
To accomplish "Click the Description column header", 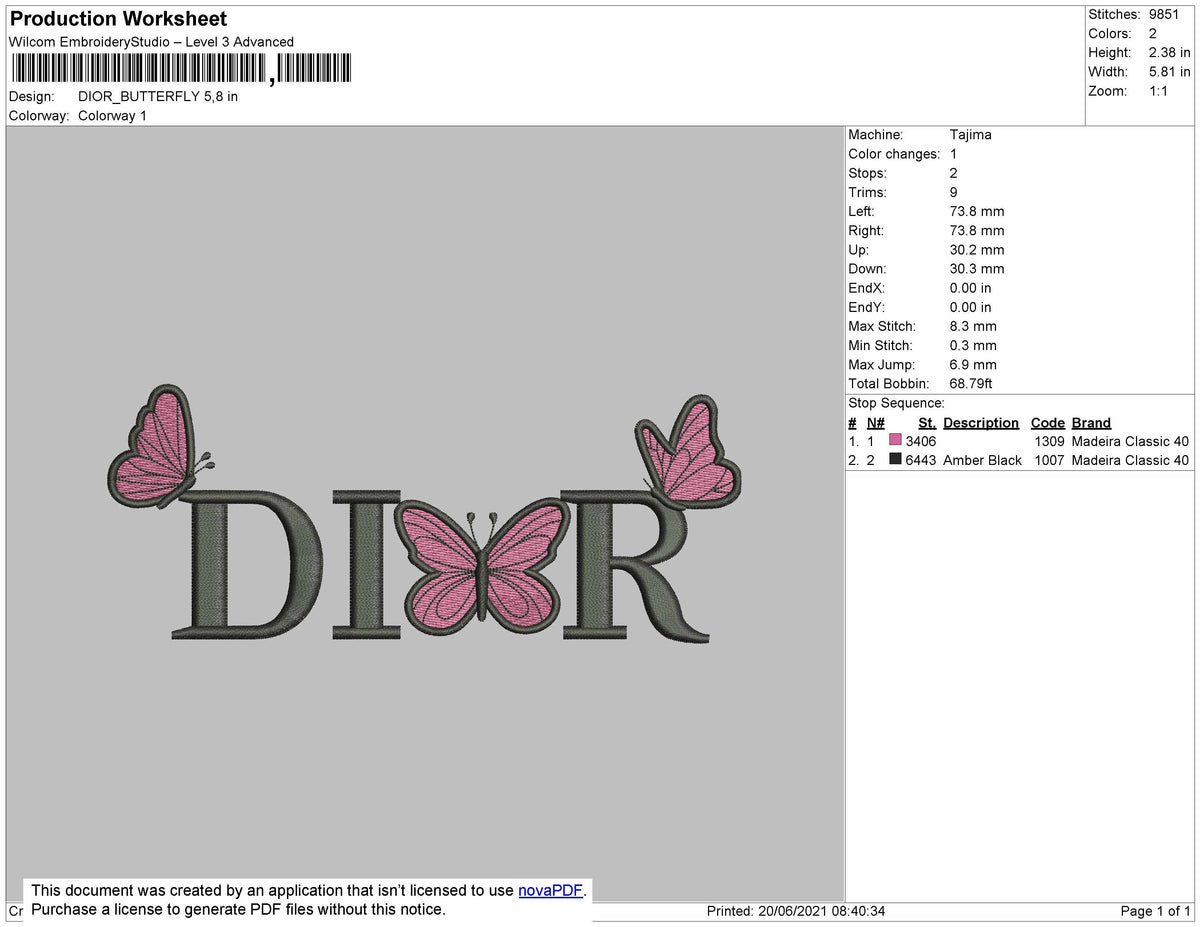I will pos(981,422).
